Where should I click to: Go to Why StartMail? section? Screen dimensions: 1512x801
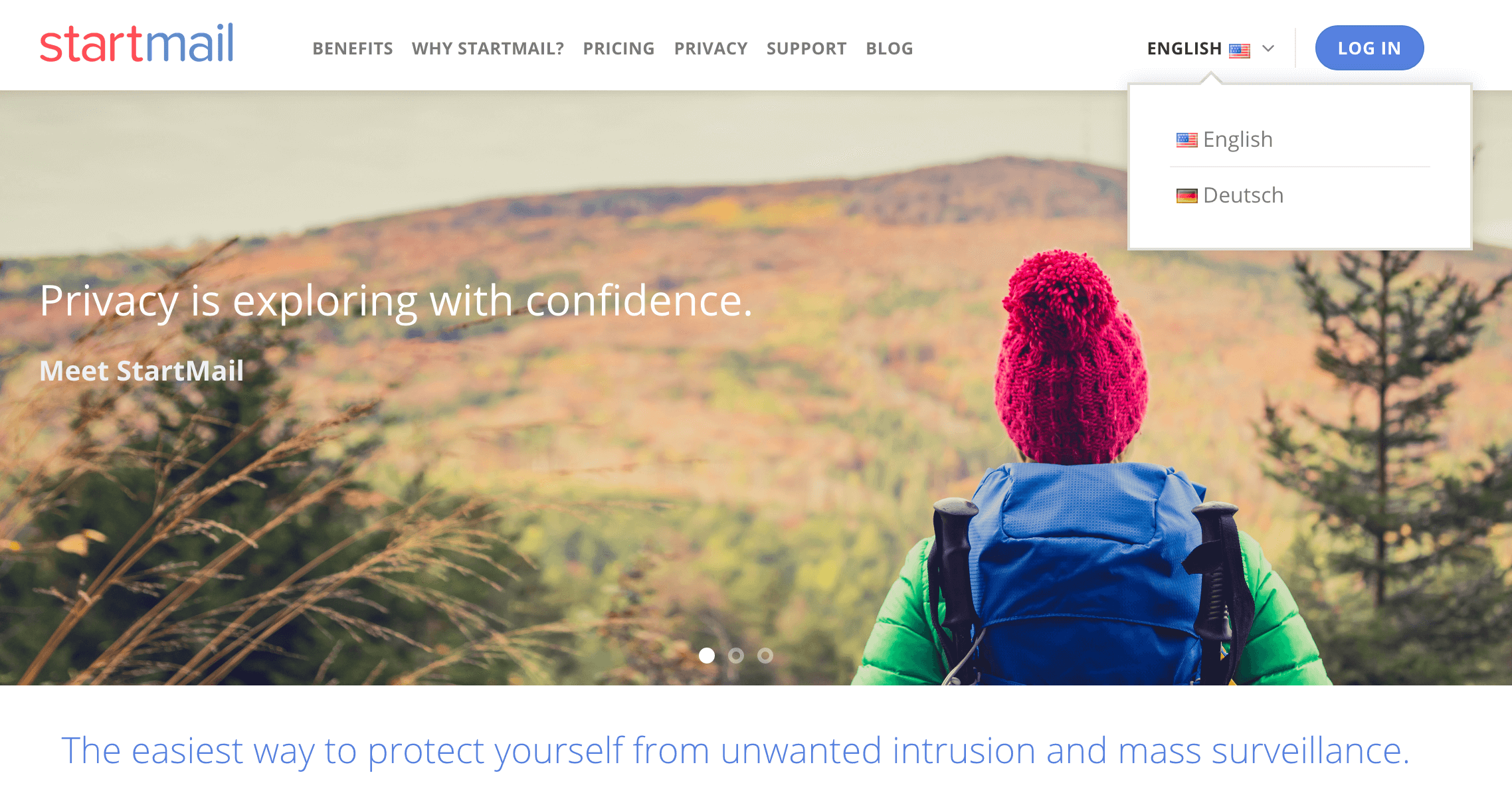tap(488, 48)
